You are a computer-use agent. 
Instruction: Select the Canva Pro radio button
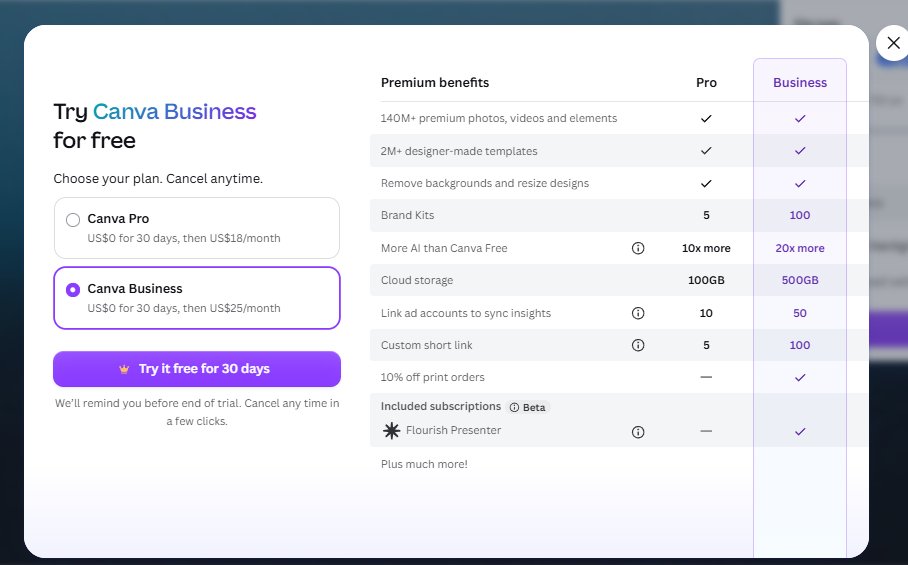73,220
